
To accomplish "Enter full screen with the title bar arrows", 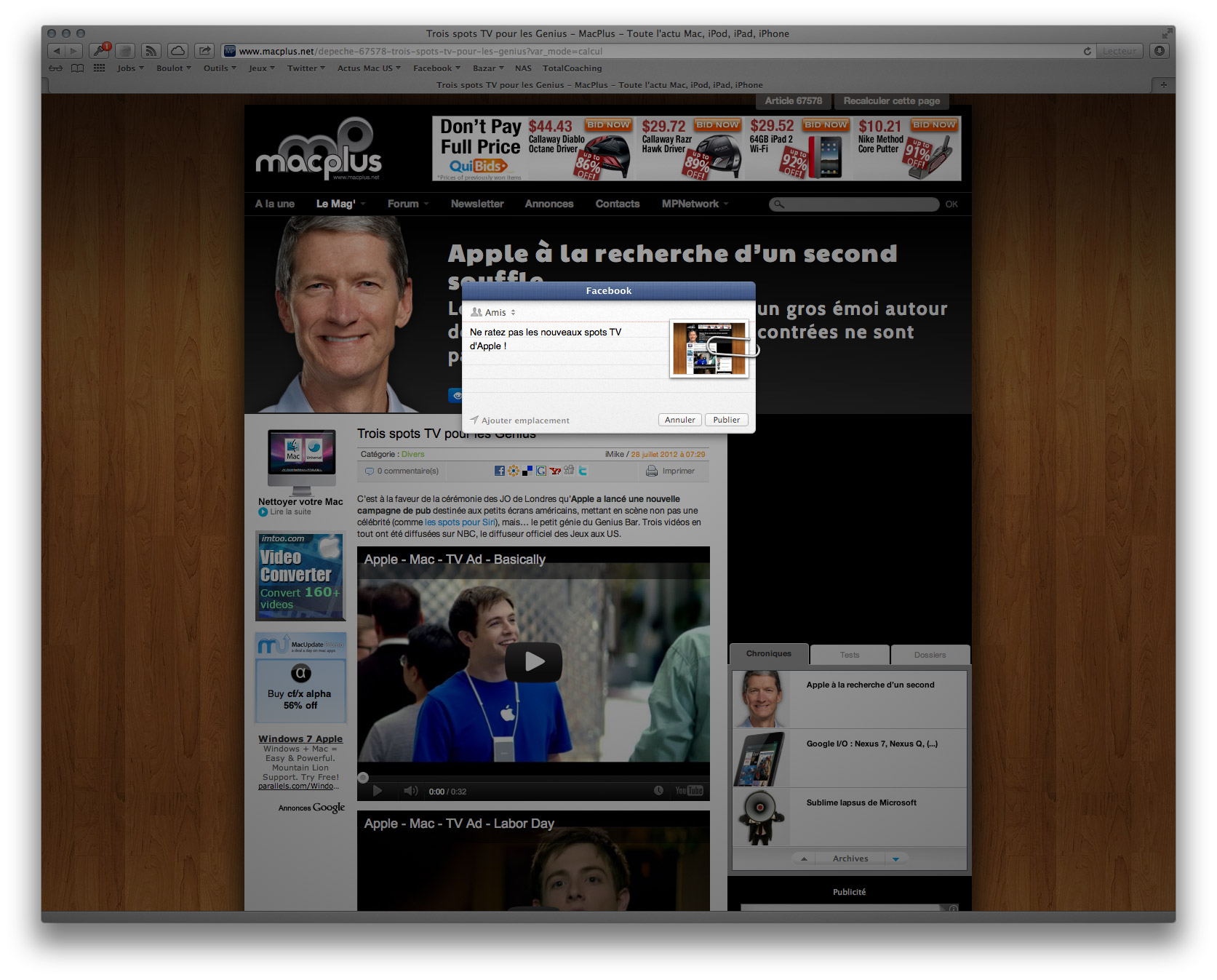I will pos(1167,33).
